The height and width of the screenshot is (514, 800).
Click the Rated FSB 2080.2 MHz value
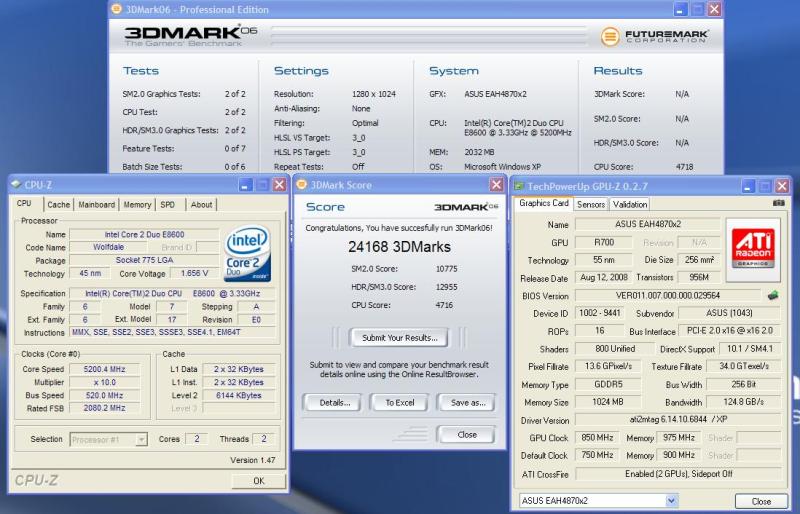[x=105, y=408]
